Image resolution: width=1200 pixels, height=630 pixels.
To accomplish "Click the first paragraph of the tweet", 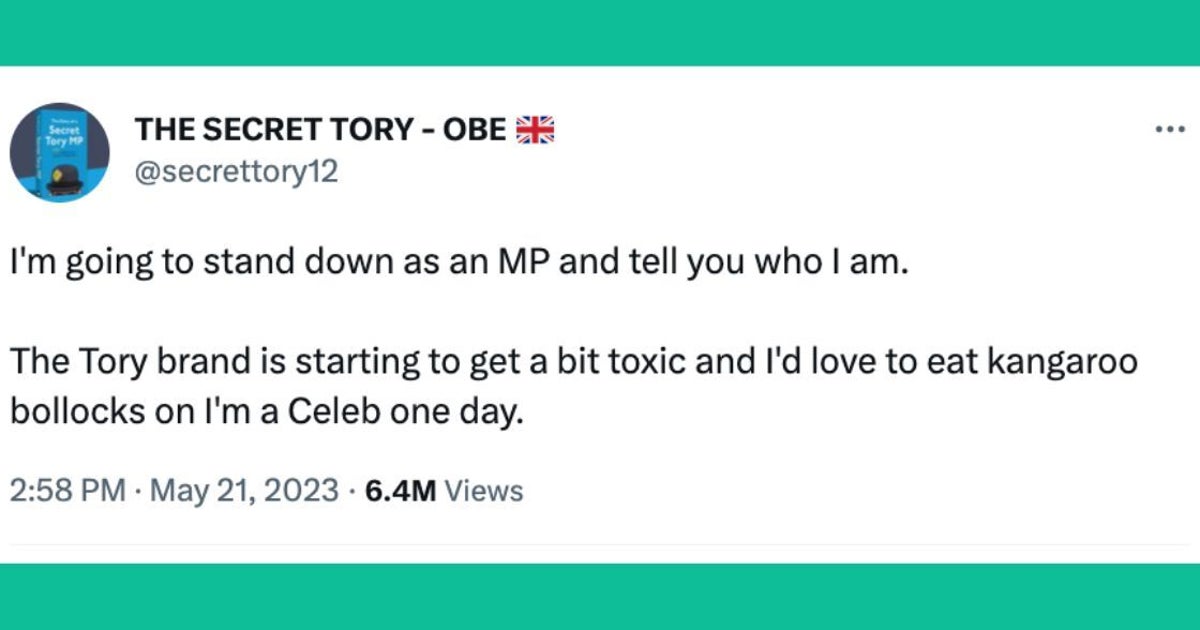I will [x=400, y=260].
